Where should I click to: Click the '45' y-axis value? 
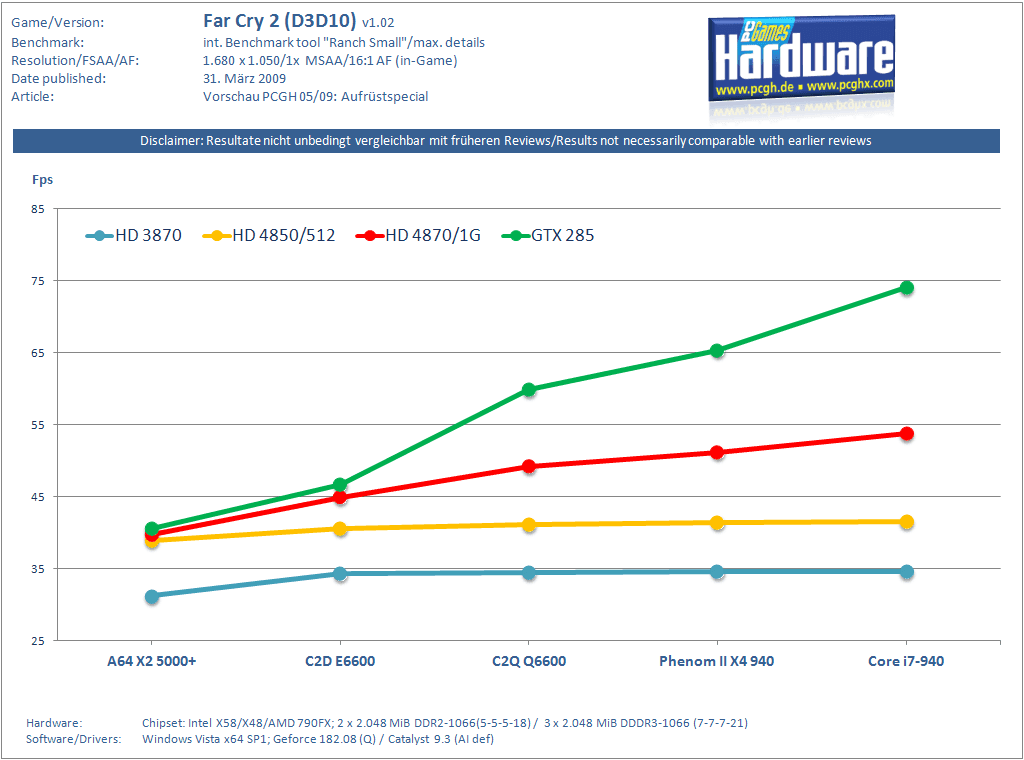pyautogui.click(x=38, y=497)
